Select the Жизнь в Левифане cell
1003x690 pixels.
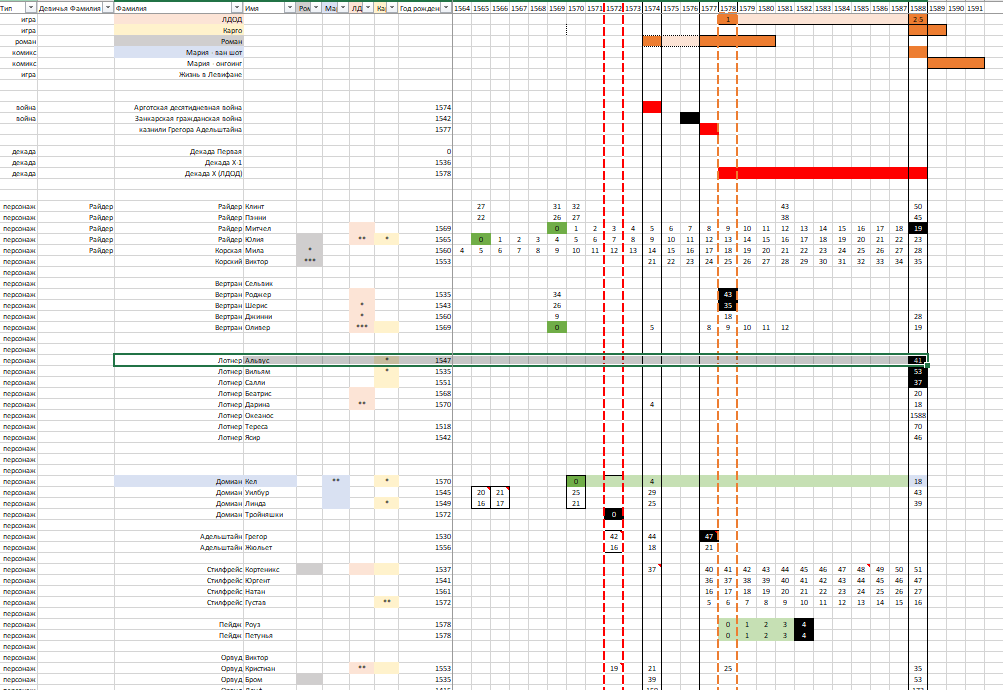179,74
